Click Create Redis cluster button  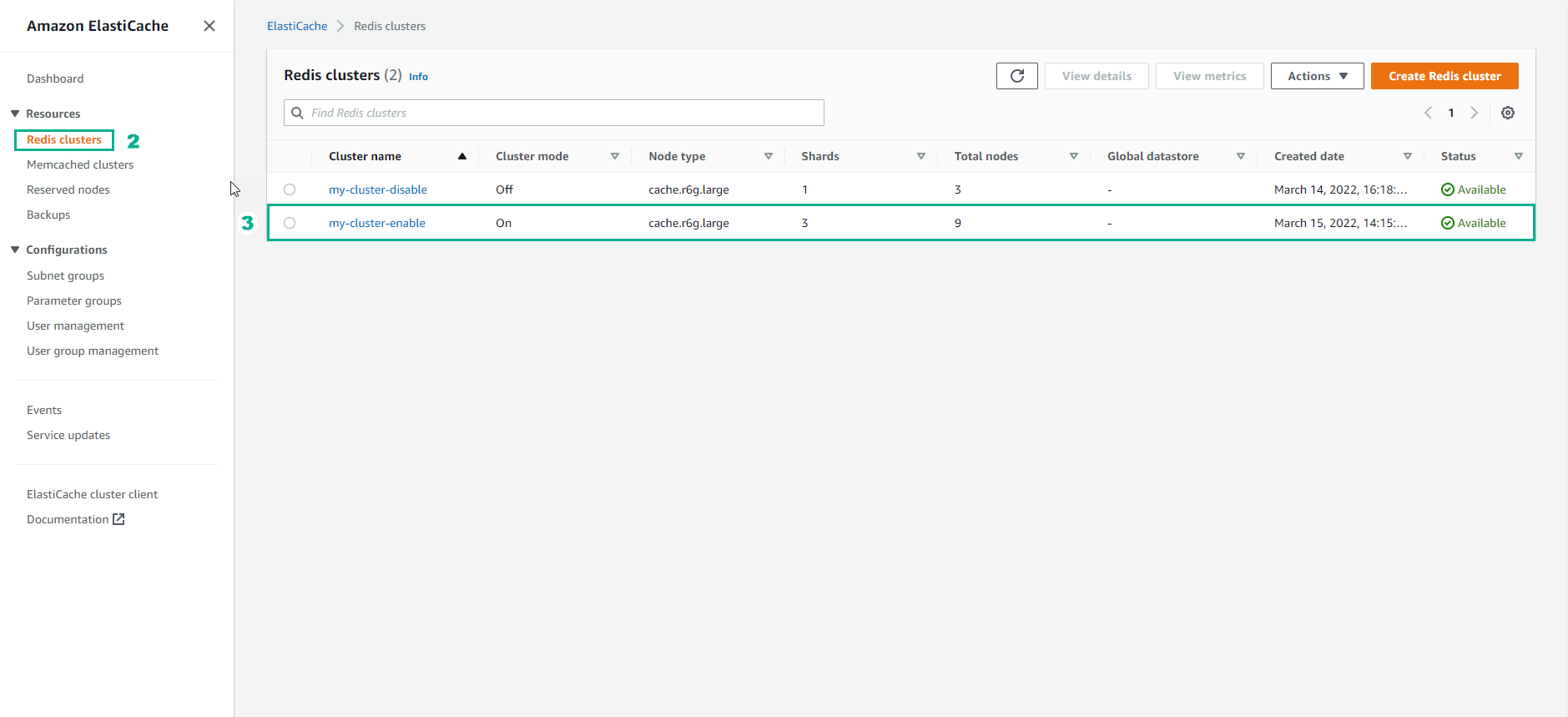pos(1444,76)
